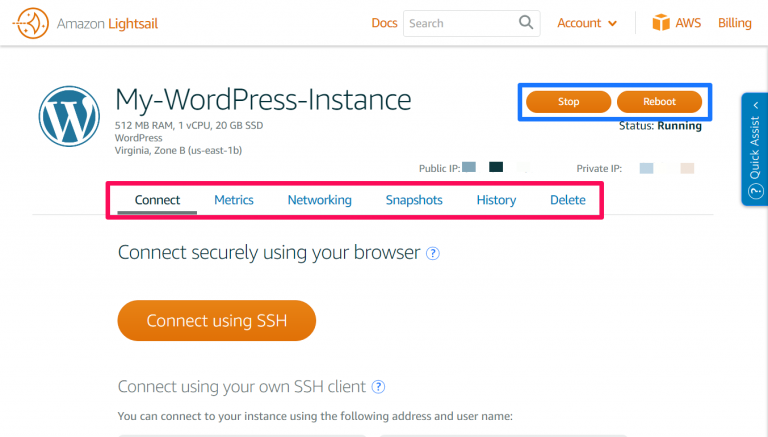Click the Quick Assist side label
This screenshot has width=768, height=437.
click(755, 147)
